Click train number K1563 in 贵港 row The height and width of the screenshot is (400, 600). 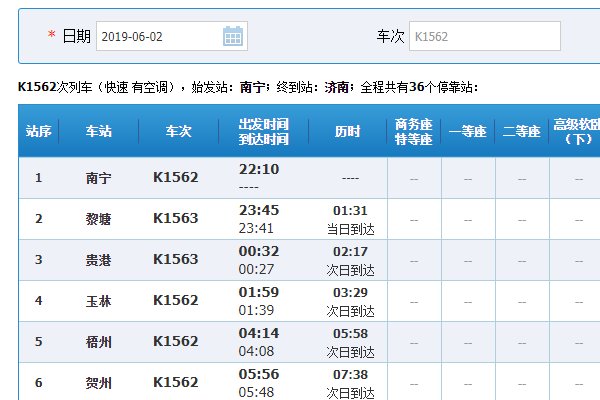point(176,259)
